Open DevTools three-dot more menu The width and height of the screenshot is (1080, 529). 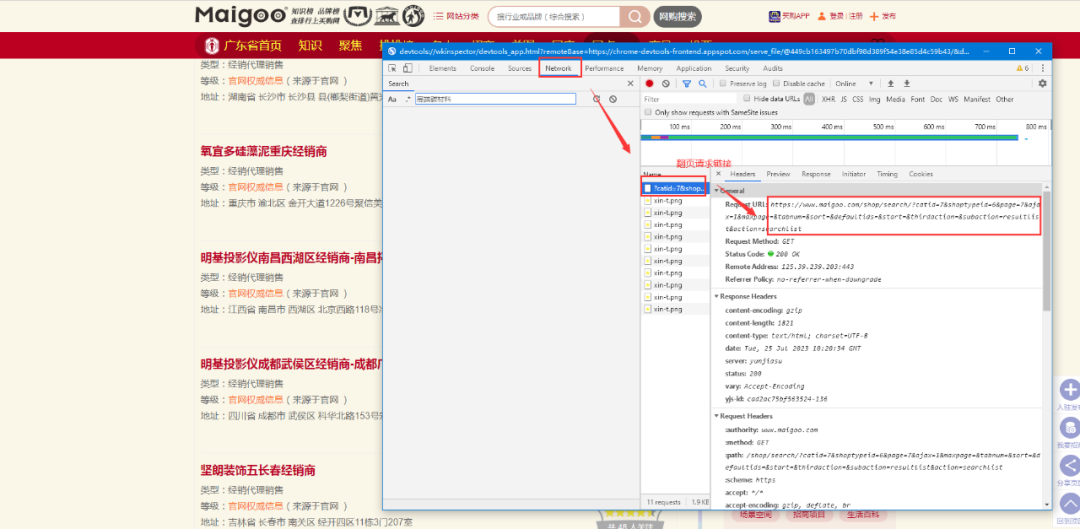coord(1043,68)
